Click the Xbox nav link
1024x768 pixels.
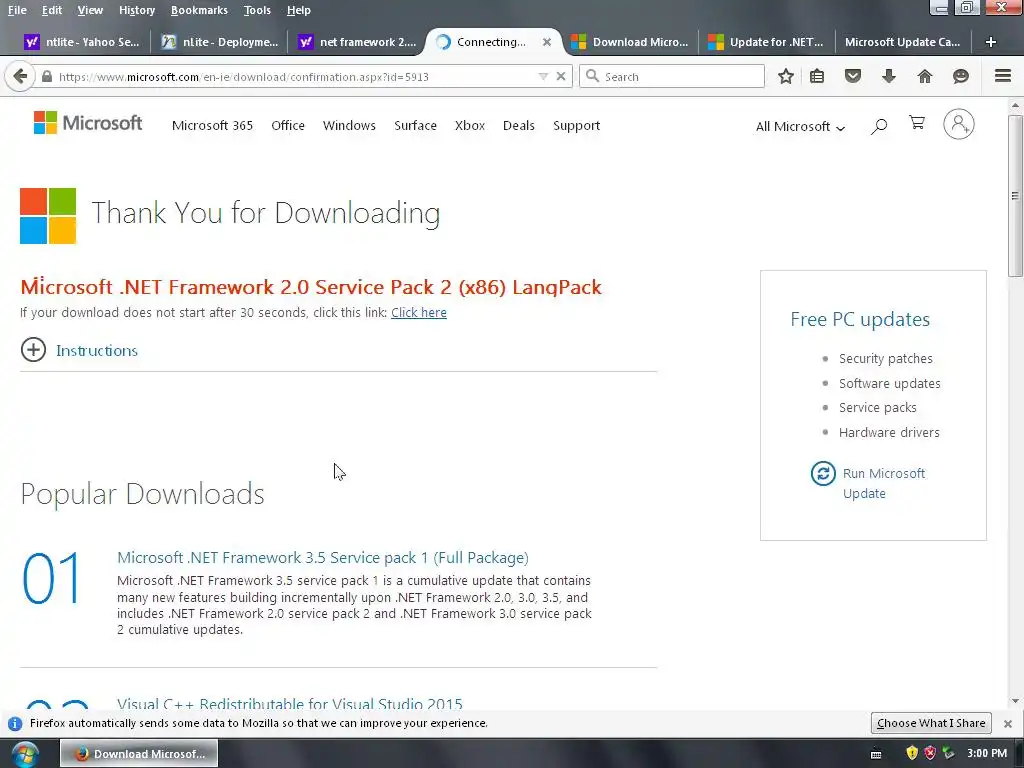(470, 125)
